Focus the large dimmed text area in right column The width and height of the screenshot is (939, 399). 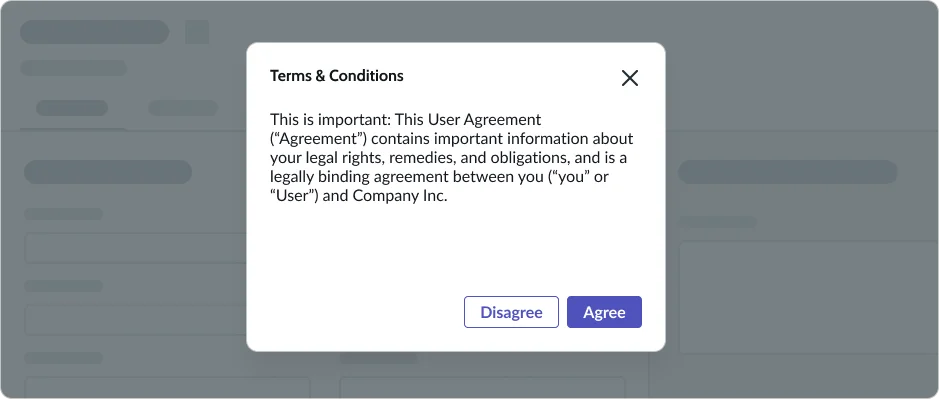(808, 297)
